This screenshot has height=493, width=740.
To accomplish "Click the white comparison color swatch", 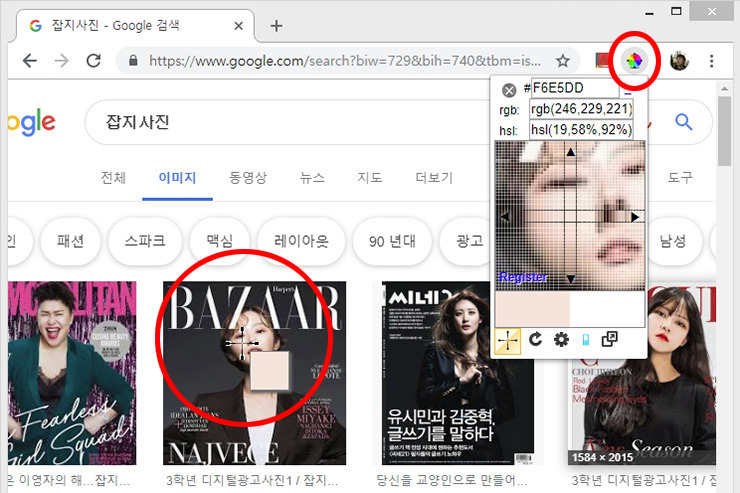I will click(607, 309).
